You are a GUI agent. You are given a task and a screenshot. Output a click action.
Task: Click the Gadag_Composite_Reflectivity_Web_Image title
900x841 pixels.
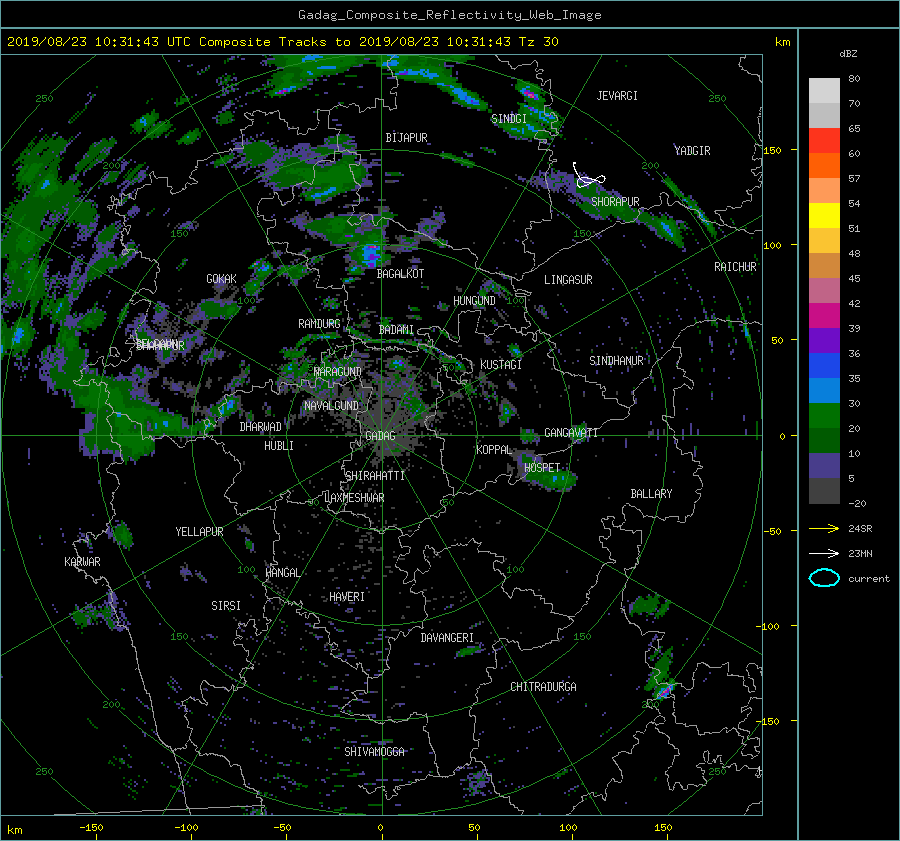coord(449,15)
